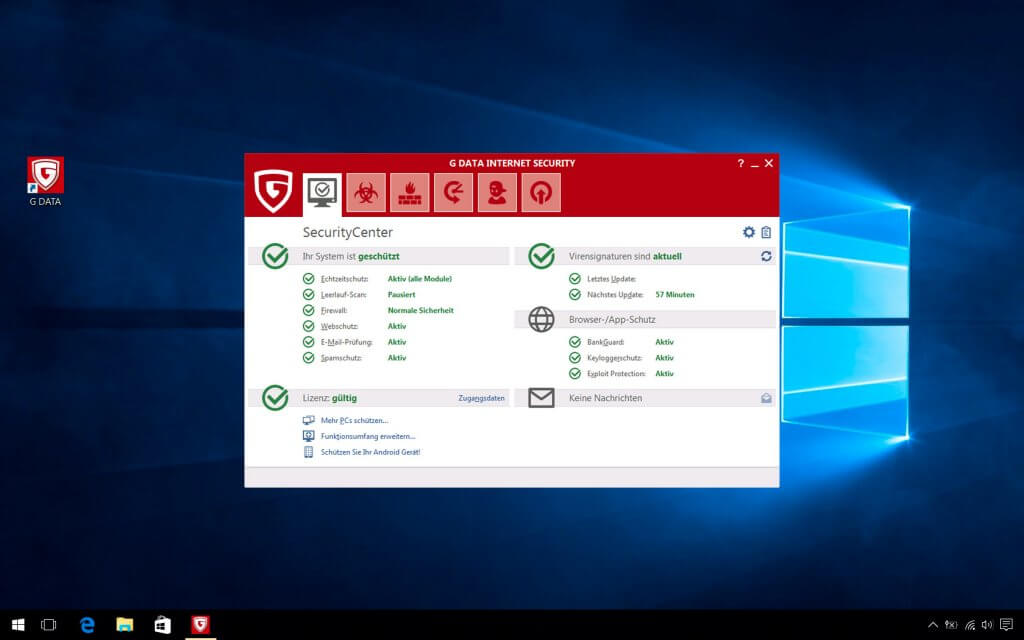The width and height of the screenshot is (1024, 640).
Task: Open the parental controls child tab
Action: click(497, 193)
